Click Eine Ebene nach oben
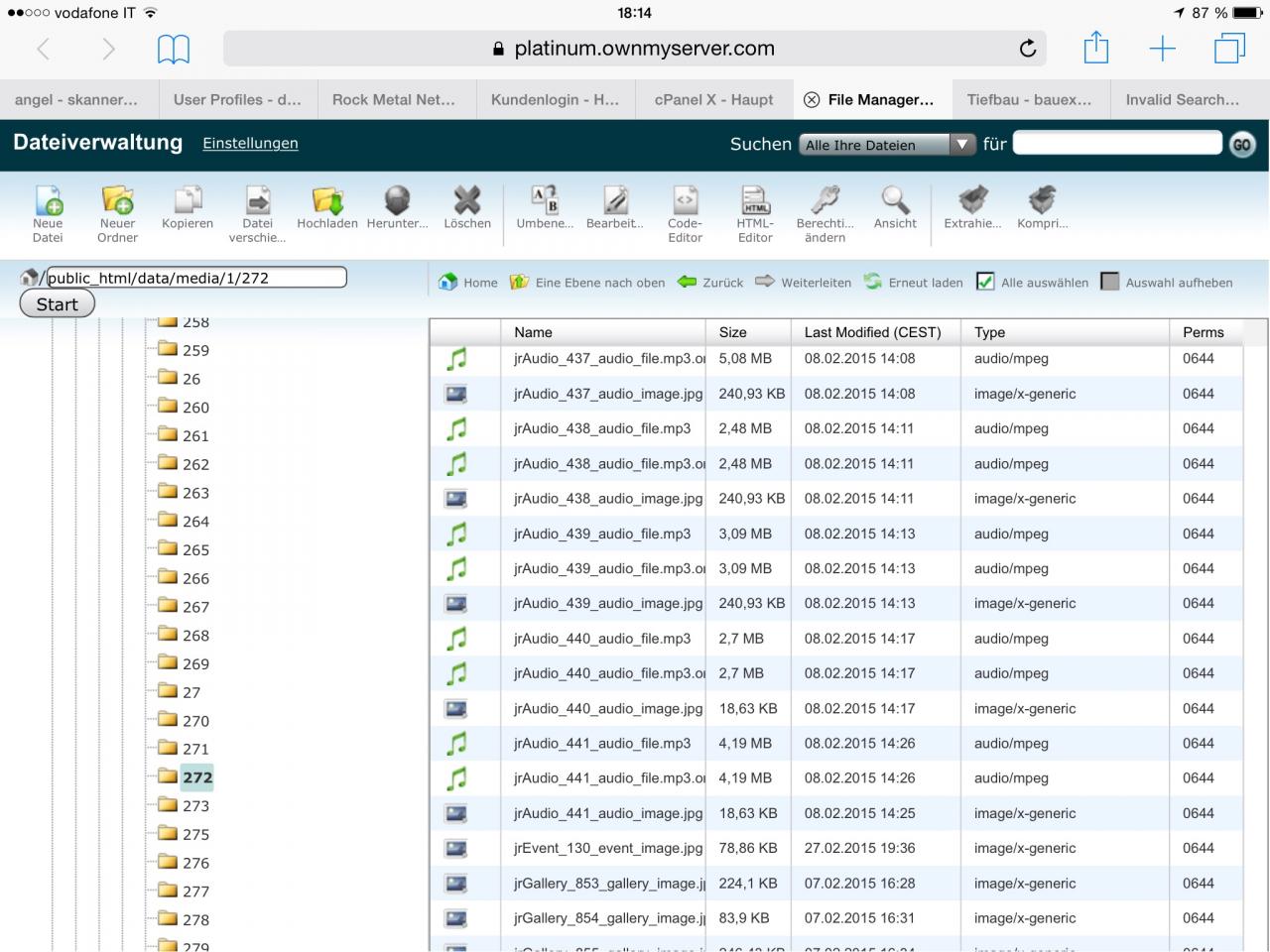The image size is (1270, 952). click(x=587, y=283)
